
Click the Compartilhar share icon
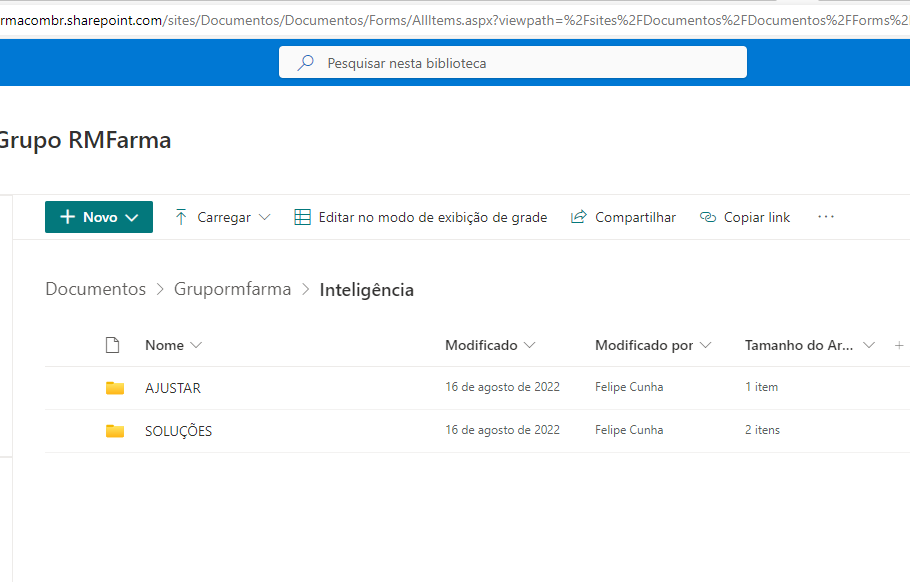pos(578,217)
